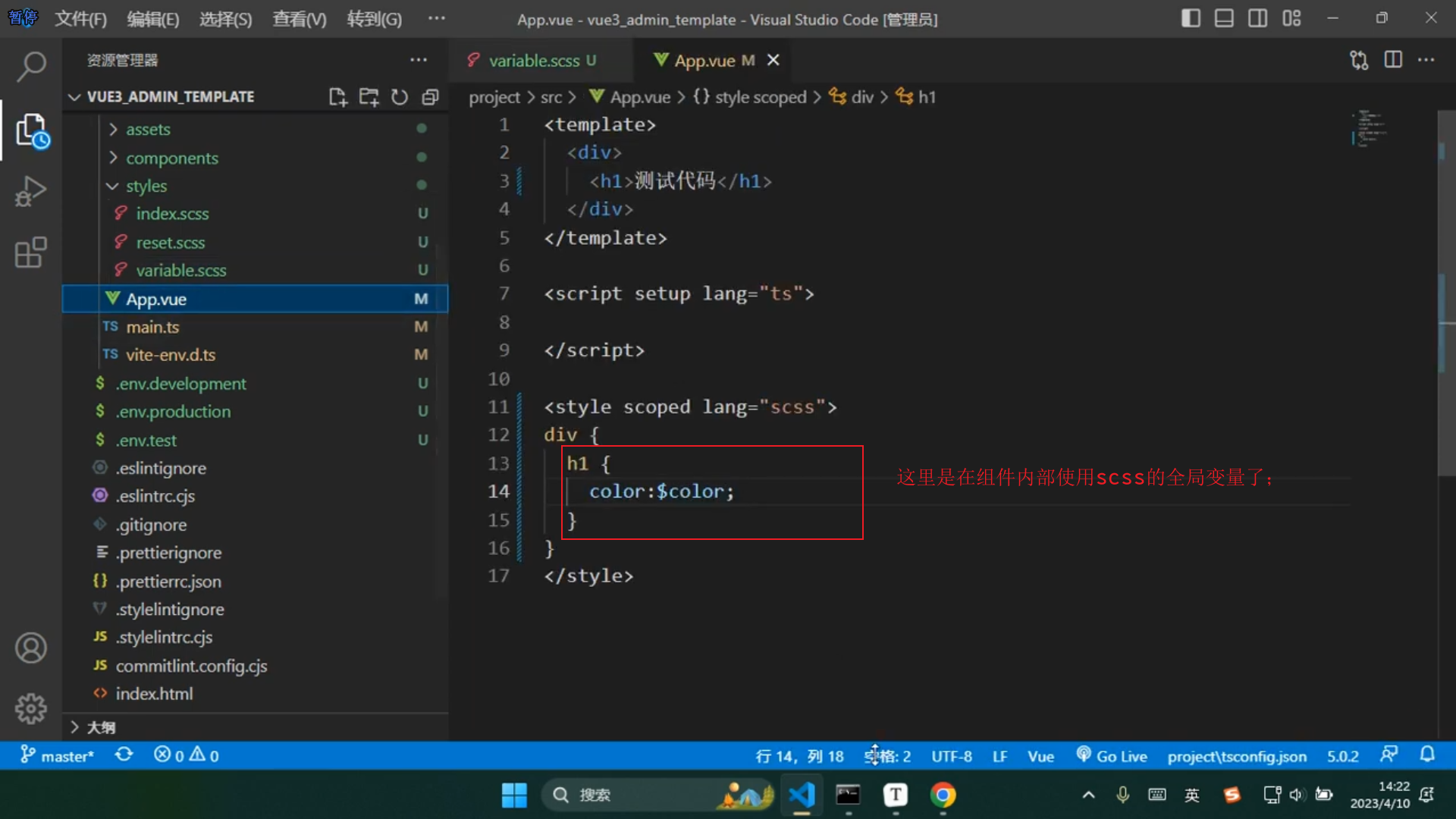Create a new file in explorer

[338, 97]
